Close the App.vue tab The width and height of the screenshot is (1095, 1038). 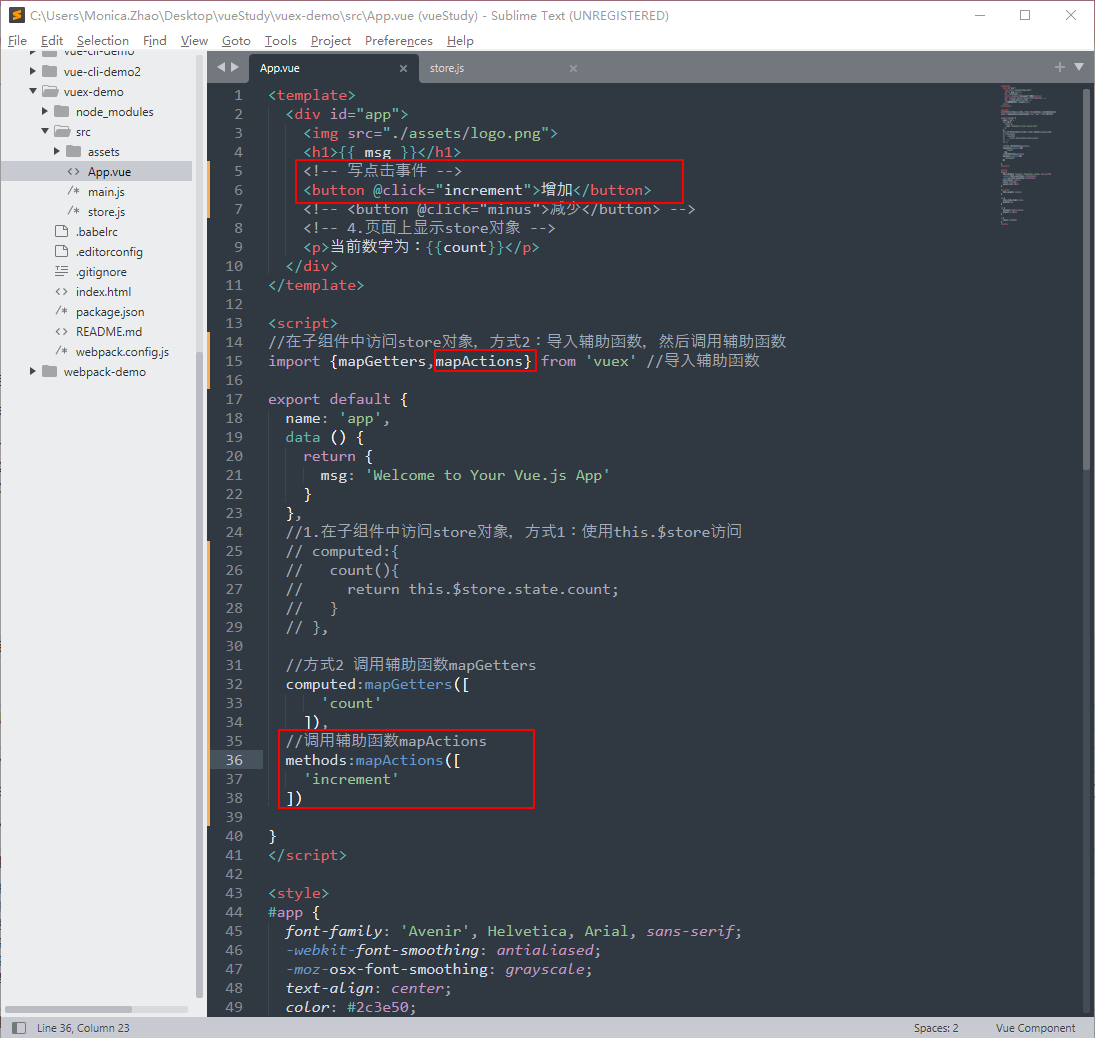[x=403, y=68]
